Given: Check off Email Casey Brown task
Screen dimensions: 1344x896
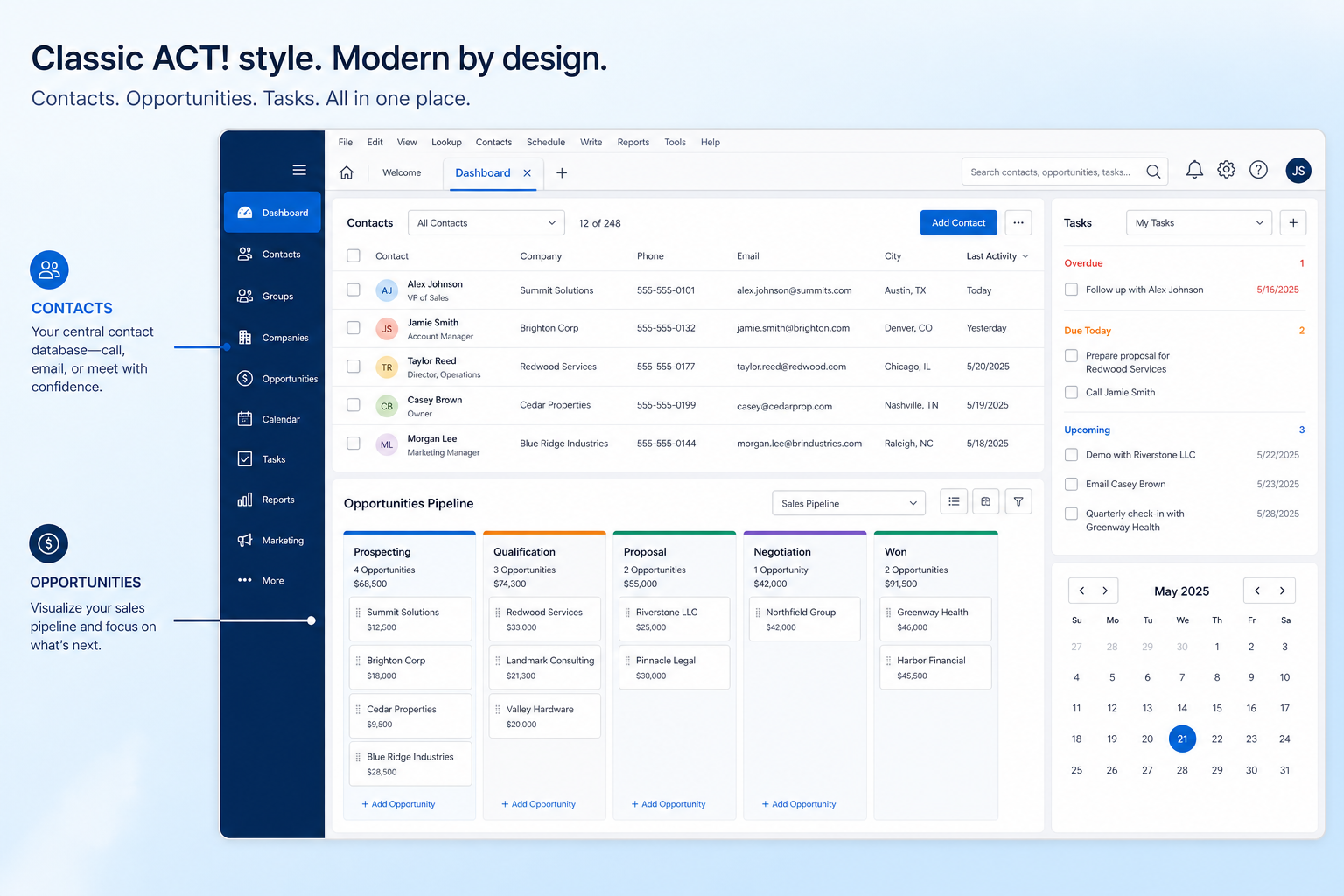Looking at the screenshot, I should 1071,484.
